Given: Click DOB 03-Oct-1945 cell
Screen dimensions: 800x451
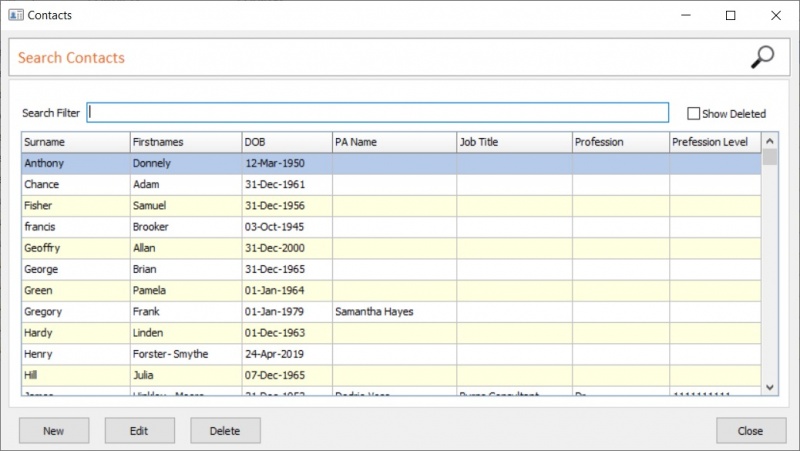Looking at the screenshot, I should pyautogui.click(x=287, y=227).
